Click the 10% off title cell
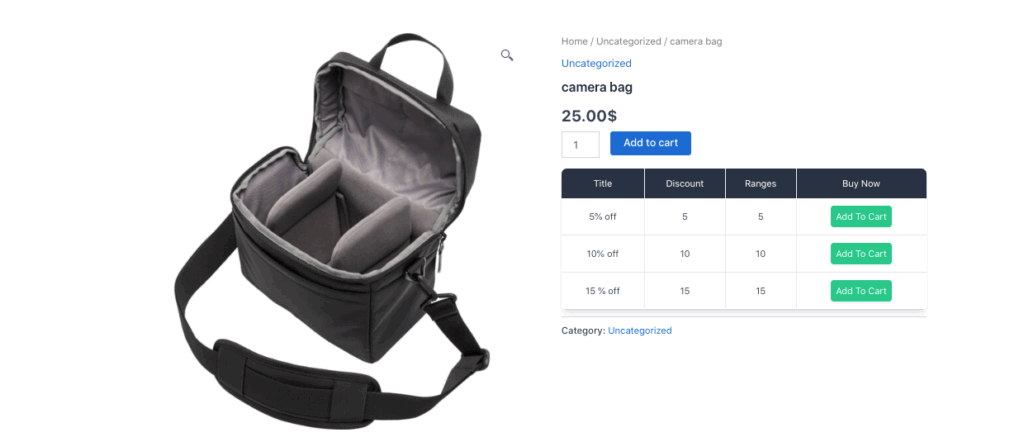This screenshot has width=1024, height=442. pos(603,254)
